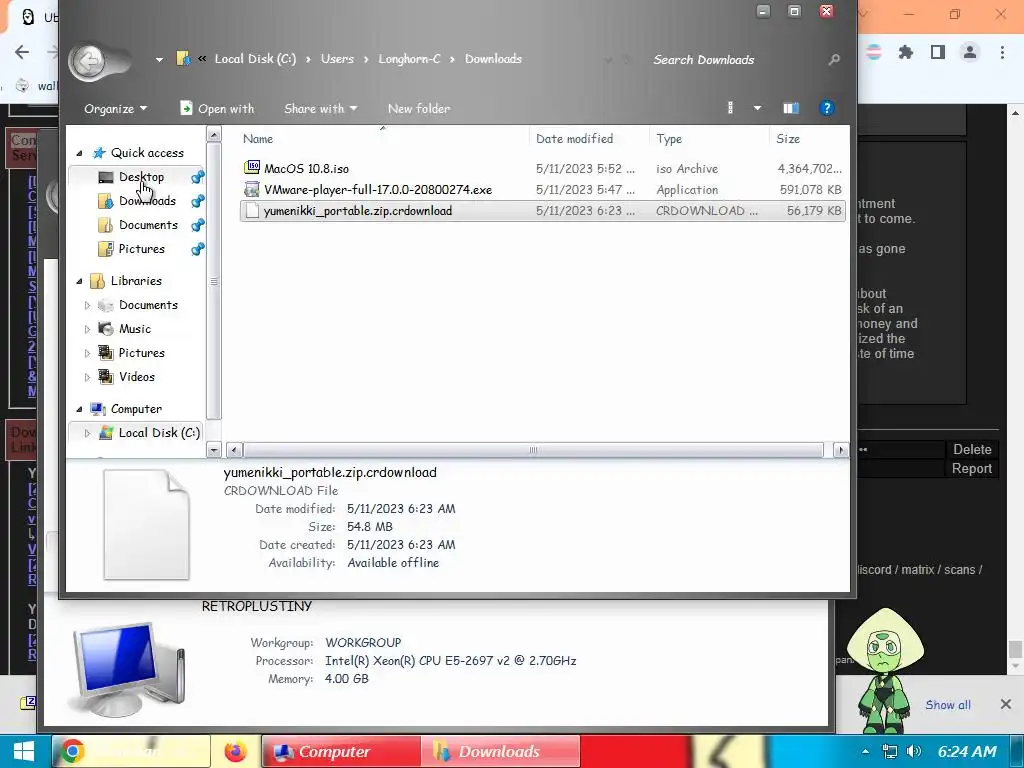Select the Videos library
This screenshot has width=1024, height=768.
click(x=136, y=377)
